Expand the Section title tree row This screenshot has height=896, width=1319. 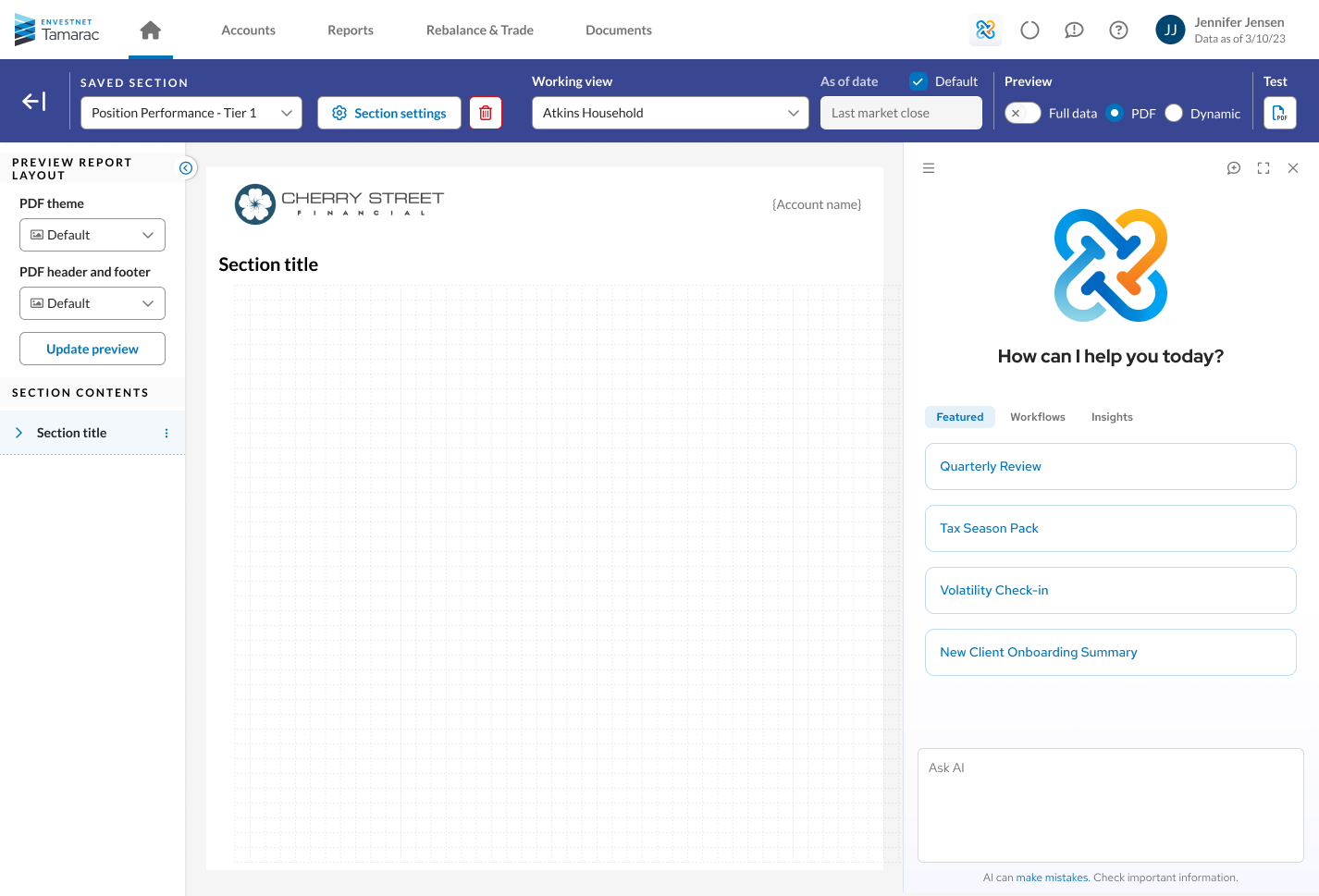click(18, 433)
